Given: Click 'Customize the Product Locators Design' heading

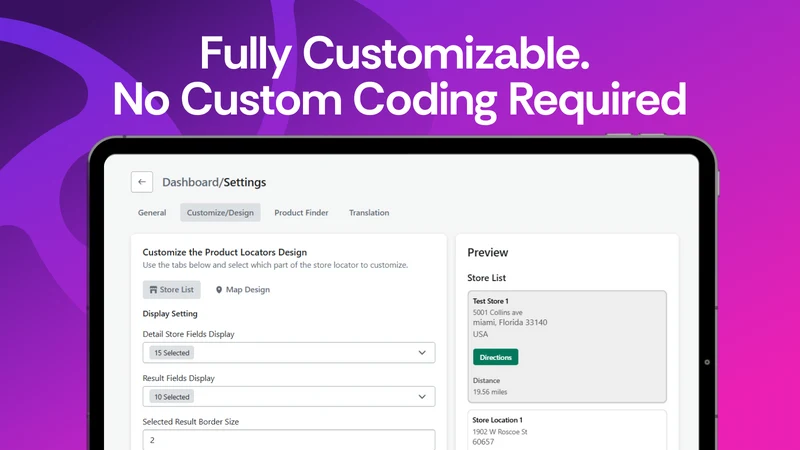Looking at the screenshot, I should pyautogui.click(x=224, y=252).
